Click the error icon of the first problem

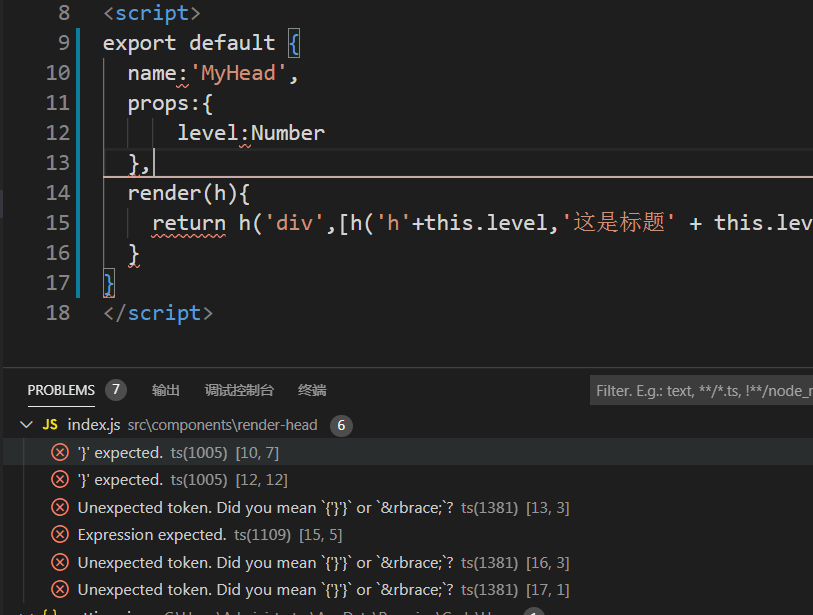60,451
